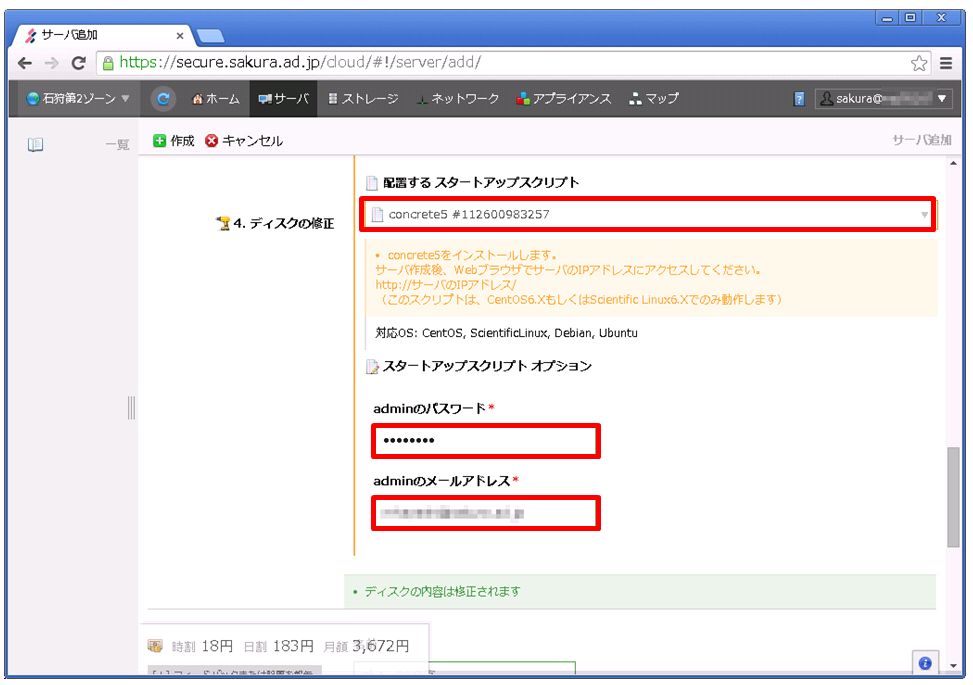This screenshot has width=973, height=685.
Task: Click the book icon in left sidebar
Action: coord(36,144)
